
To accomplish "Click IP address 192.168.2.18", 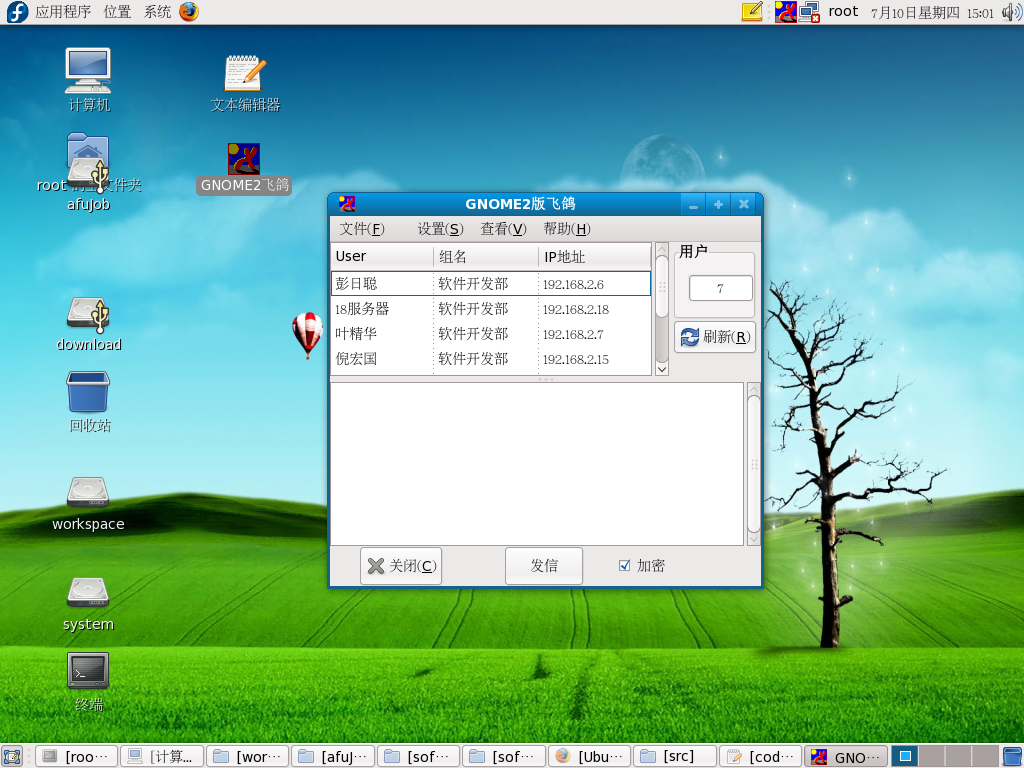I will coord(575,310).
